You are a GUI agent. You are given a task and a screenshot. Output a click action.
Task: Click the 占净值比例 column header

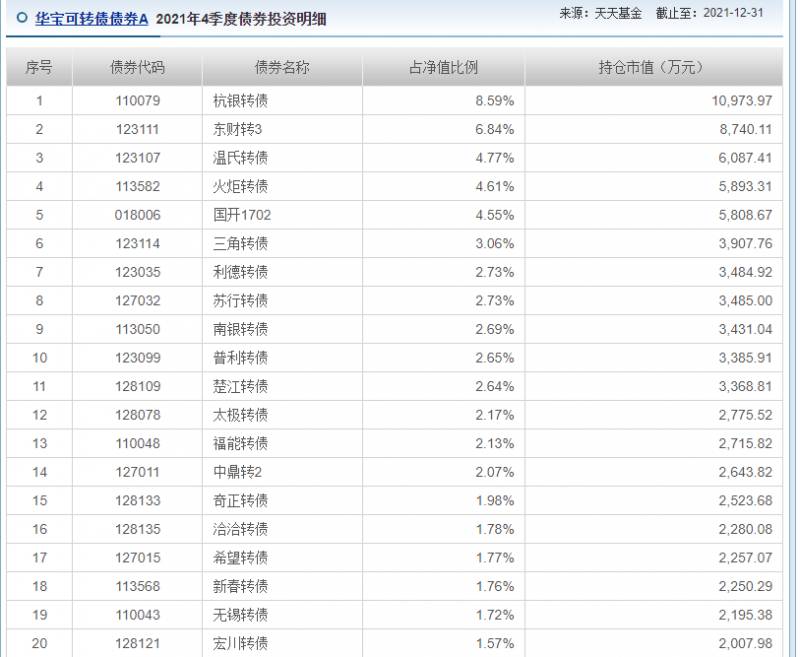pyautogui.click(x=443, y=67)
